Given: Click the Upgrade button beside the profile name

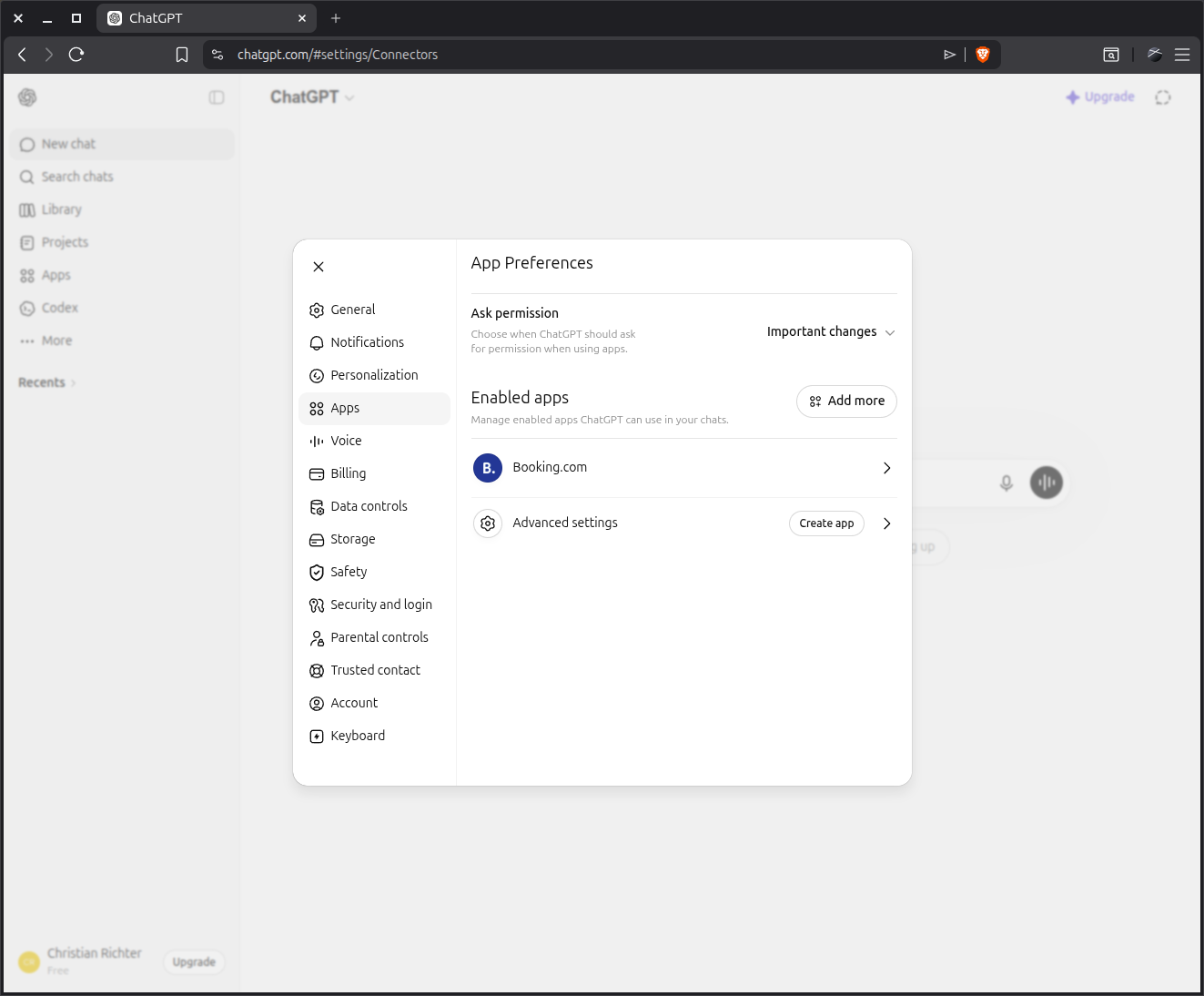Looking at the screenshot, I should coord(194,961).
